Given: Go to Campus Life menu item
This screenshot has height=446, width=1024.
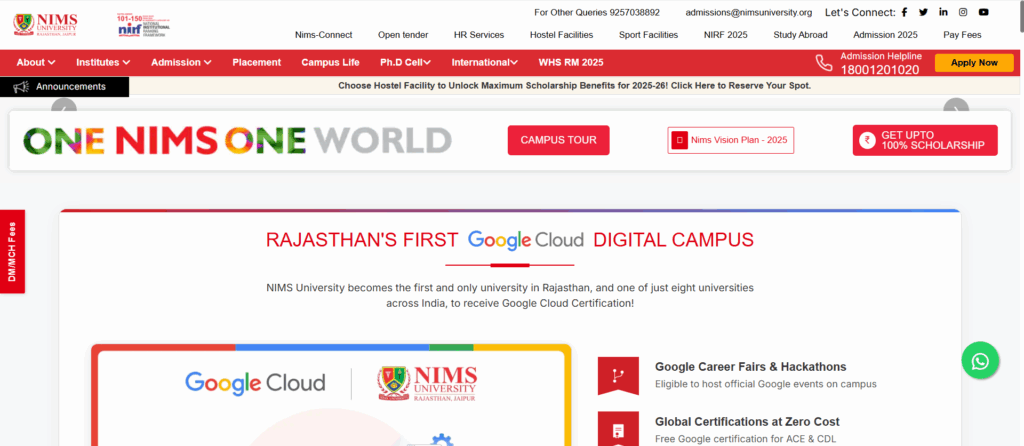Looking at the screenshot, I should point(330,62).
